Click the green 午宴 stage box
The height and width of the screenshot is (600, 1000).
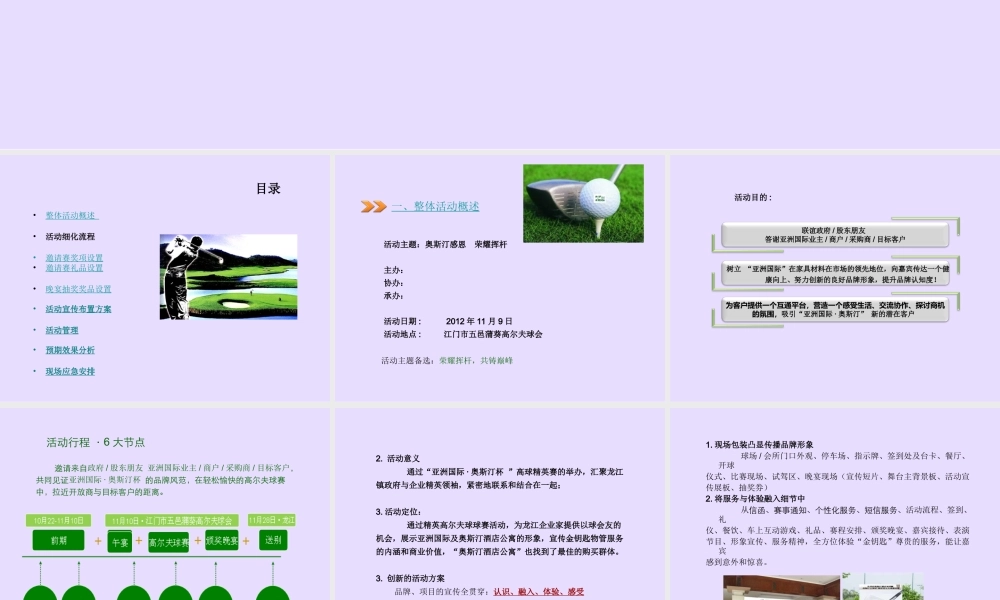point(120,542)
